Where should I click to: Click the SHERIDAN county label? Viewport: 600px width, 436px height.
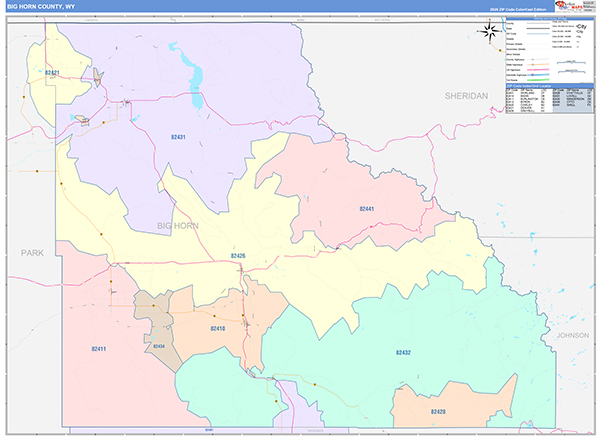(x=466, y=96)
